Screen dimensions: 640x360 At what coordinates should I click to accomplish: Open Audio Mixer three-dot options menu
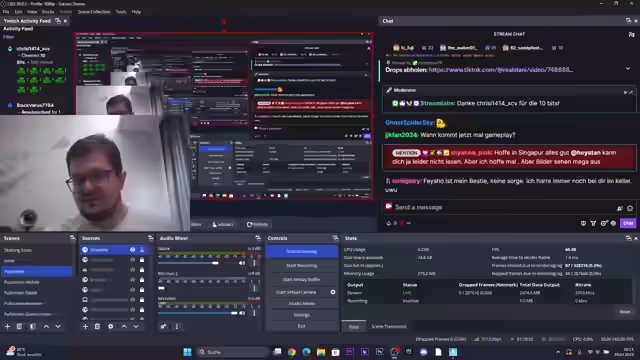(177, 327)
